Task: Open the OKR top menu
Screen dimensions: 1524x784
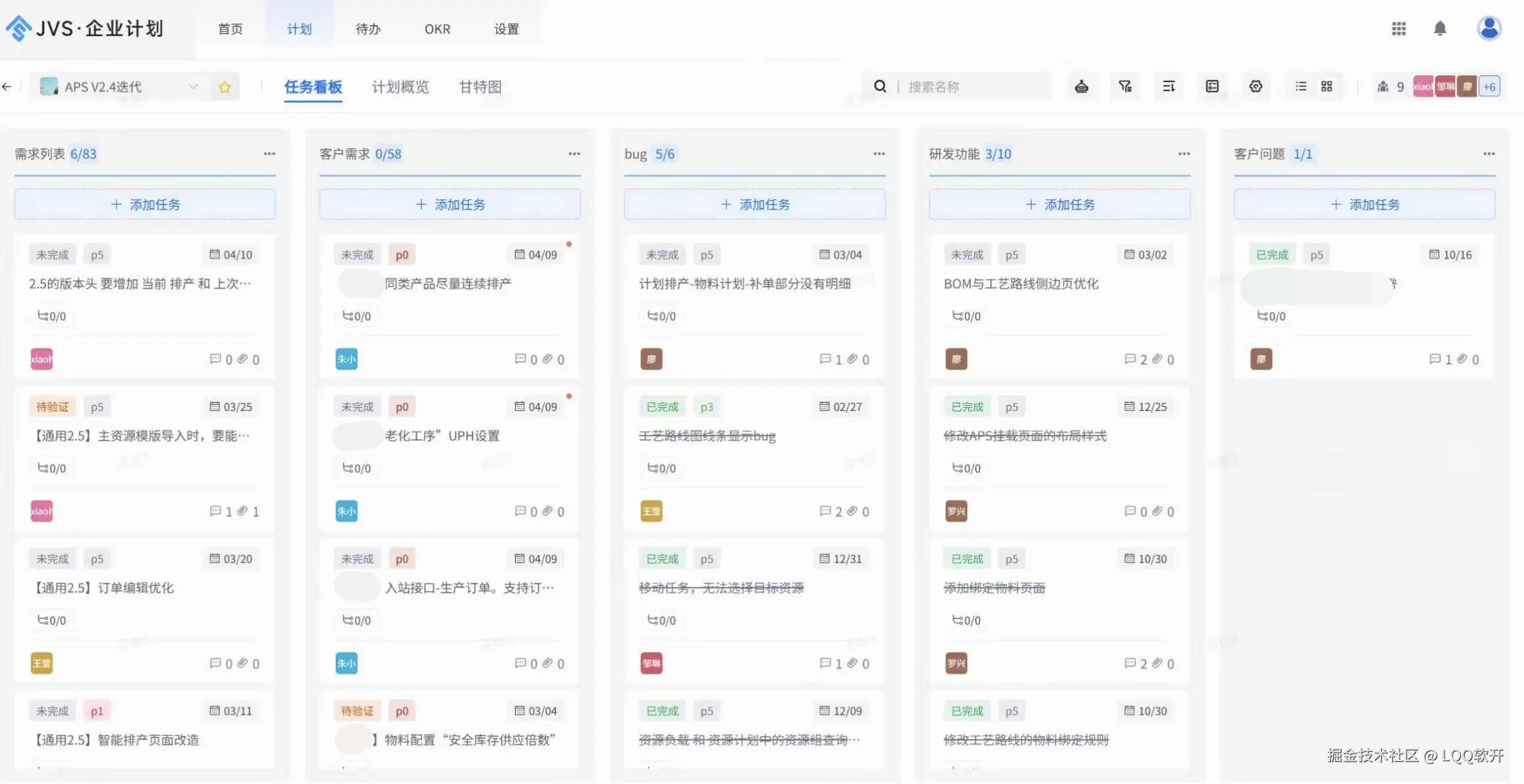Action: 437,29
